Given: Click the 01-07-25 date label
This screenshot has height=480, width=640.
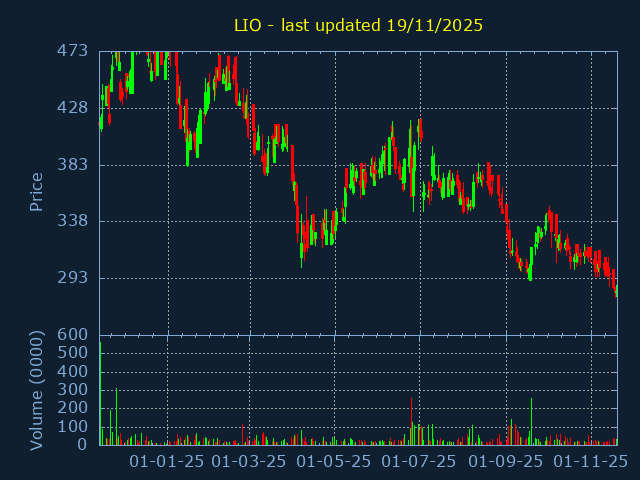Looking at the screenshot, I should 418,462.
